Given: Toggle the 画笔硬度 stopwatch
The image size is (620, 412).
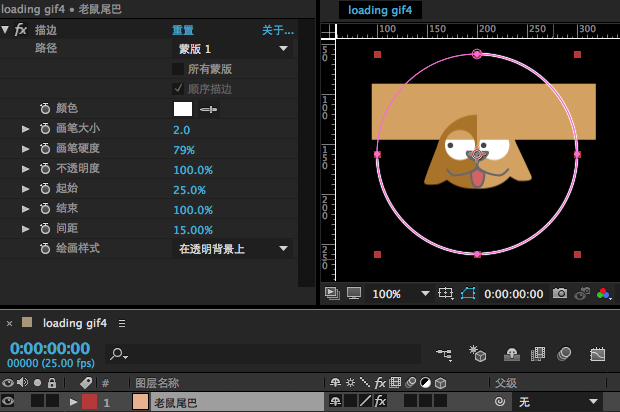Looking at the screenshot, I should [45, 148].
